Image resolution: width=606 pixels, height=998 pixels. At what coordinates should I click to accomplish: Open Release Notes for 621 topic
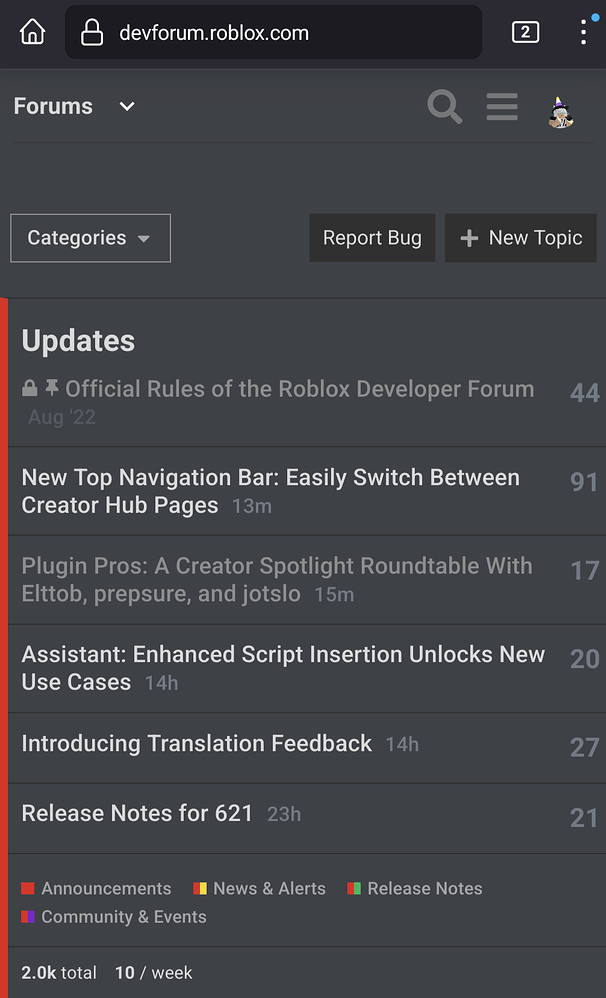click(x=135, y=813)
